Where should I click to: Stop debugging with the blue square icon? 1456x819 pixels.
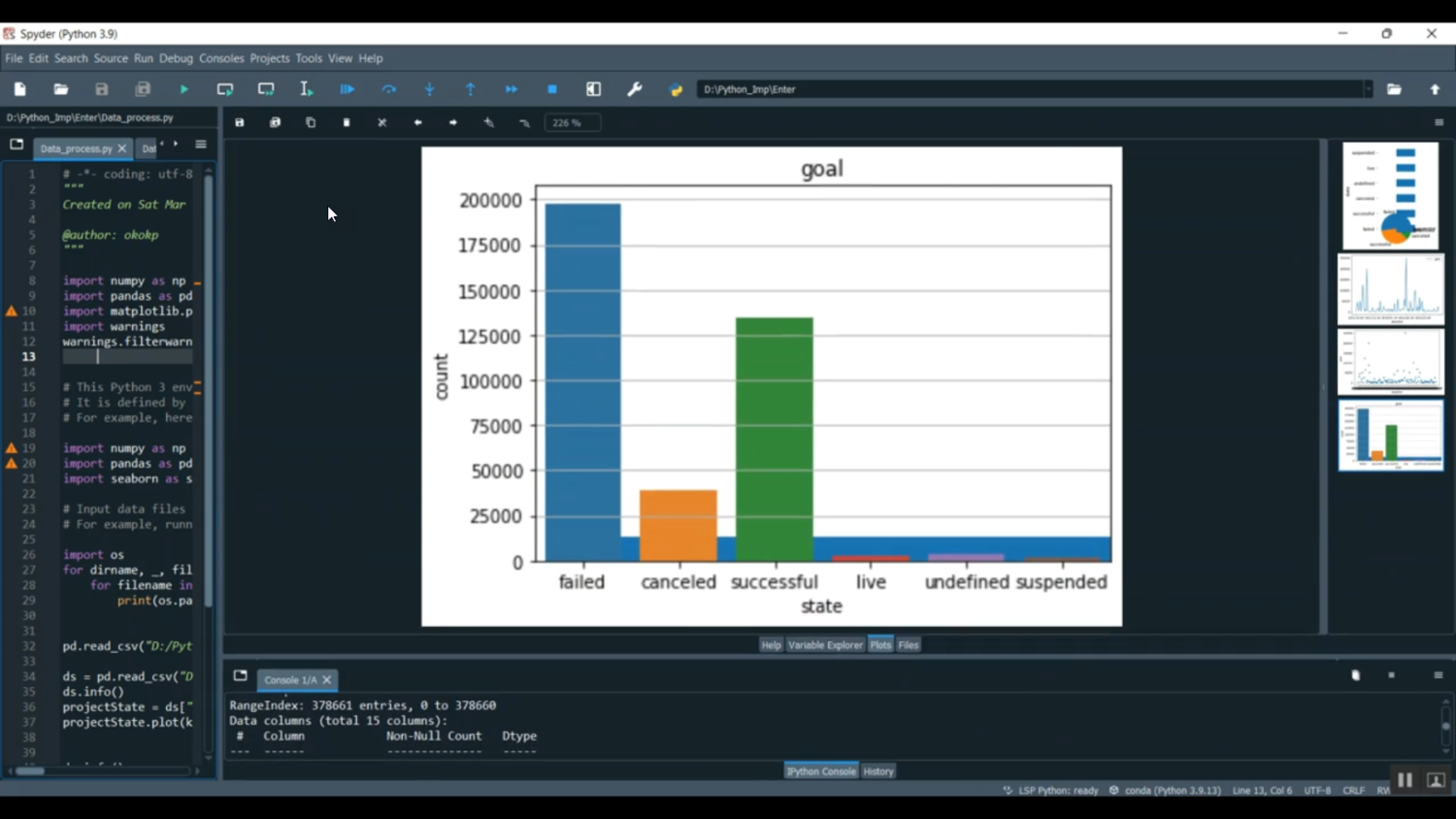(x=552, y=89)
